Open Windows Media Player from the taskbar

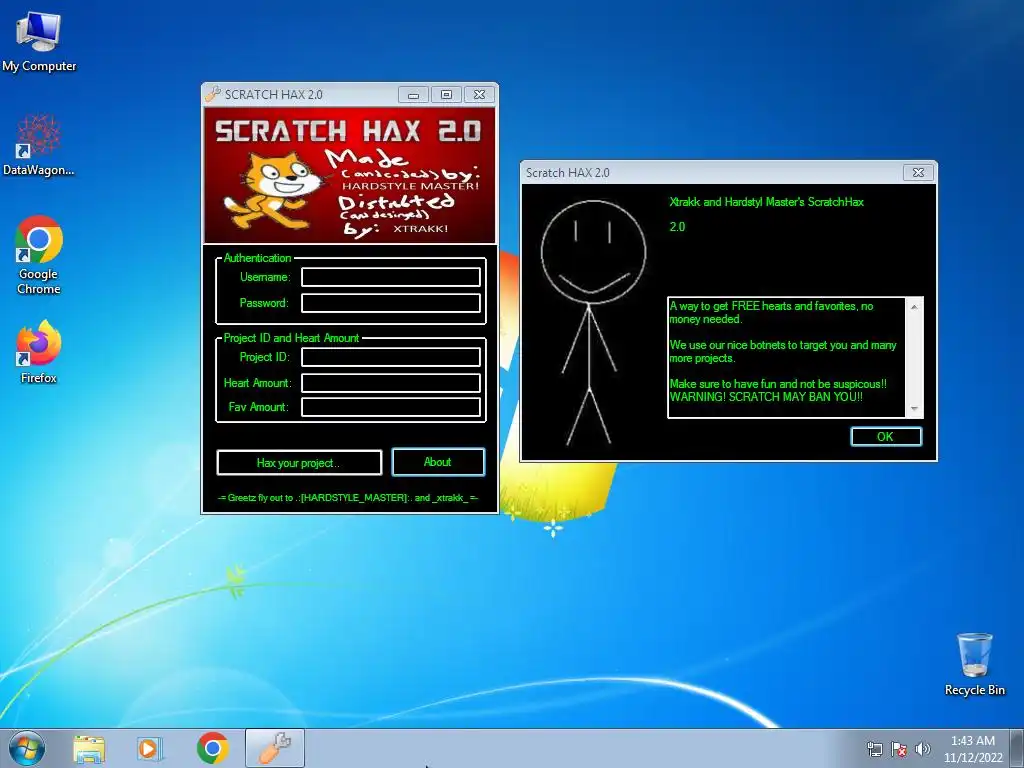coord(150,748)
